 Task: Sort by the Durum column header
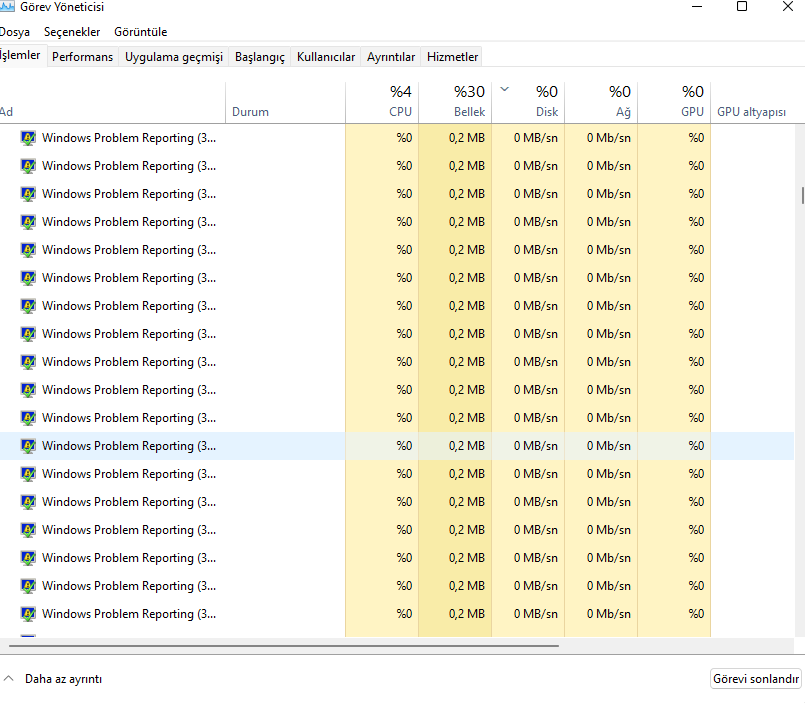click(x=285, y=103)
